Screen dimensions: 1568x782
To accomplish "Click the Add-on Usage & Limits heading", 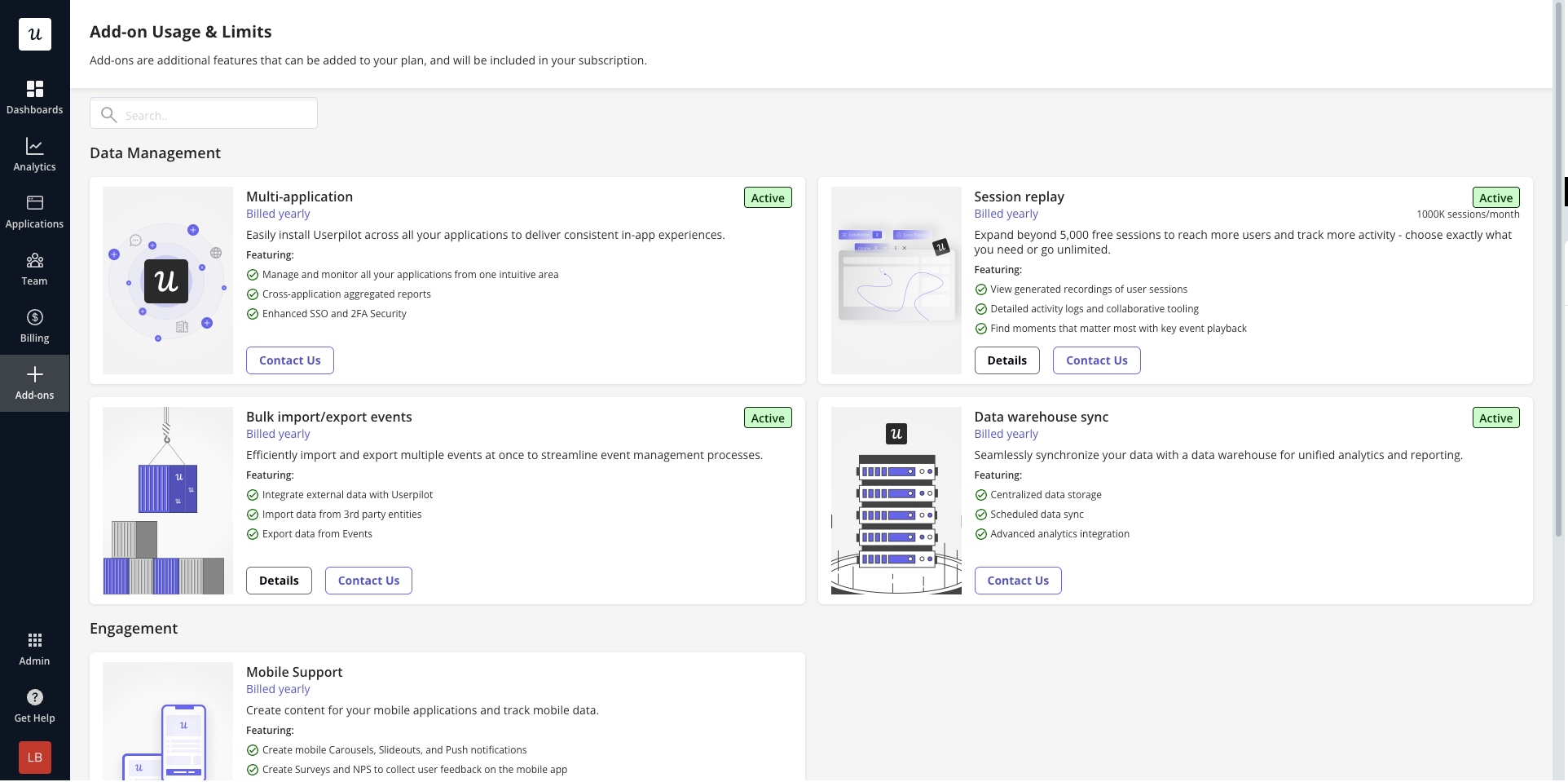I will click(x=181, y=32).
